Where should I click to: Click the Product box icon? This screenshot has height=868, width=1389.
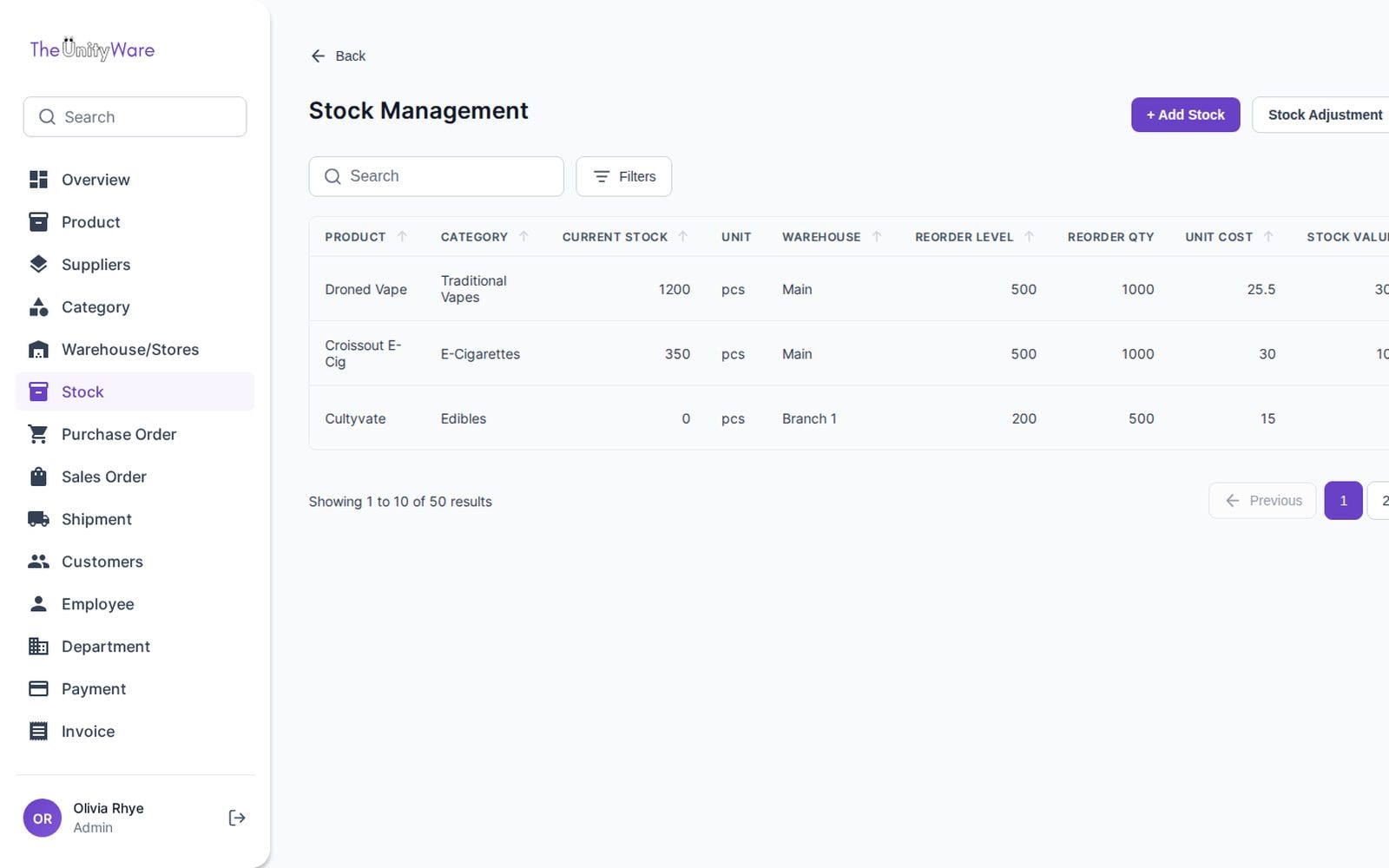tap(38, 222)
